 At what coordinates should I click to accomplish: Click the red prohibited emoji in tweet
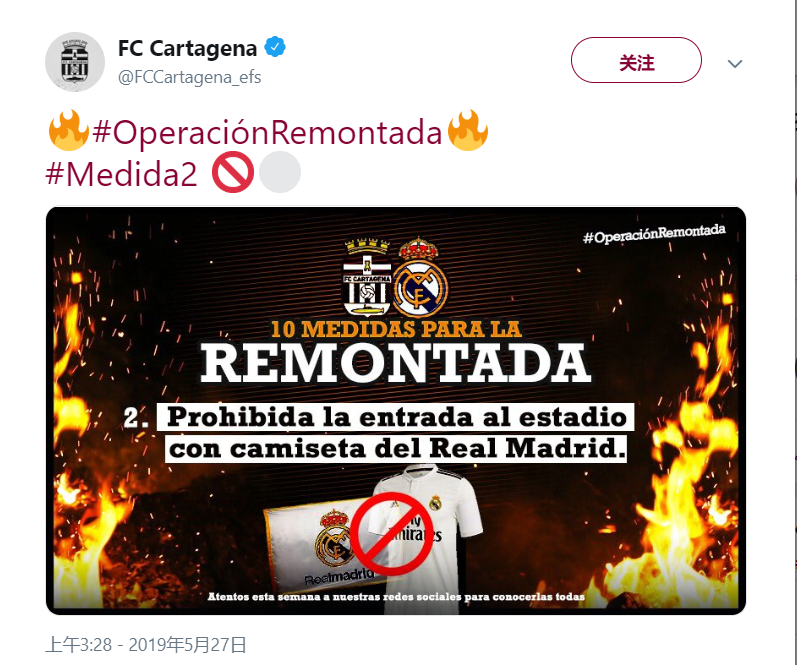click(x=233, y=172)
